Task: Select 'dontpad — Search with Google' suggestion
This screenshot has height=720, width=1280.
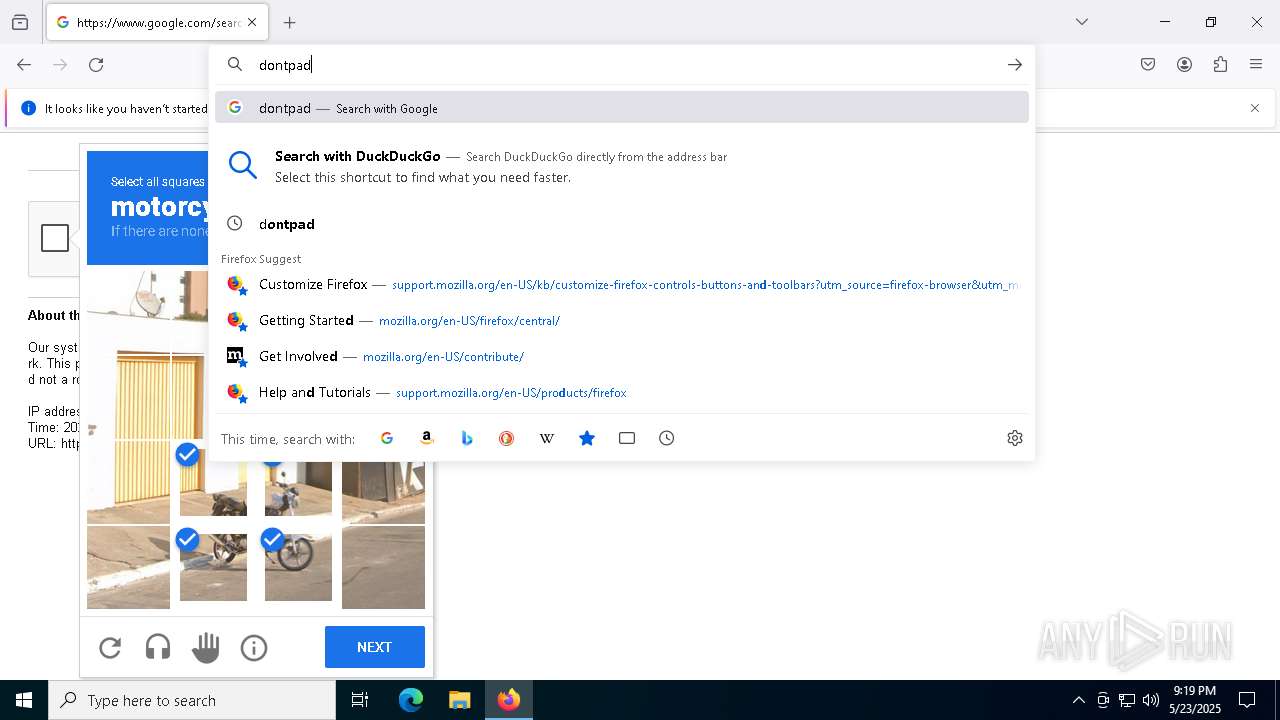Action: coord(622,108)
